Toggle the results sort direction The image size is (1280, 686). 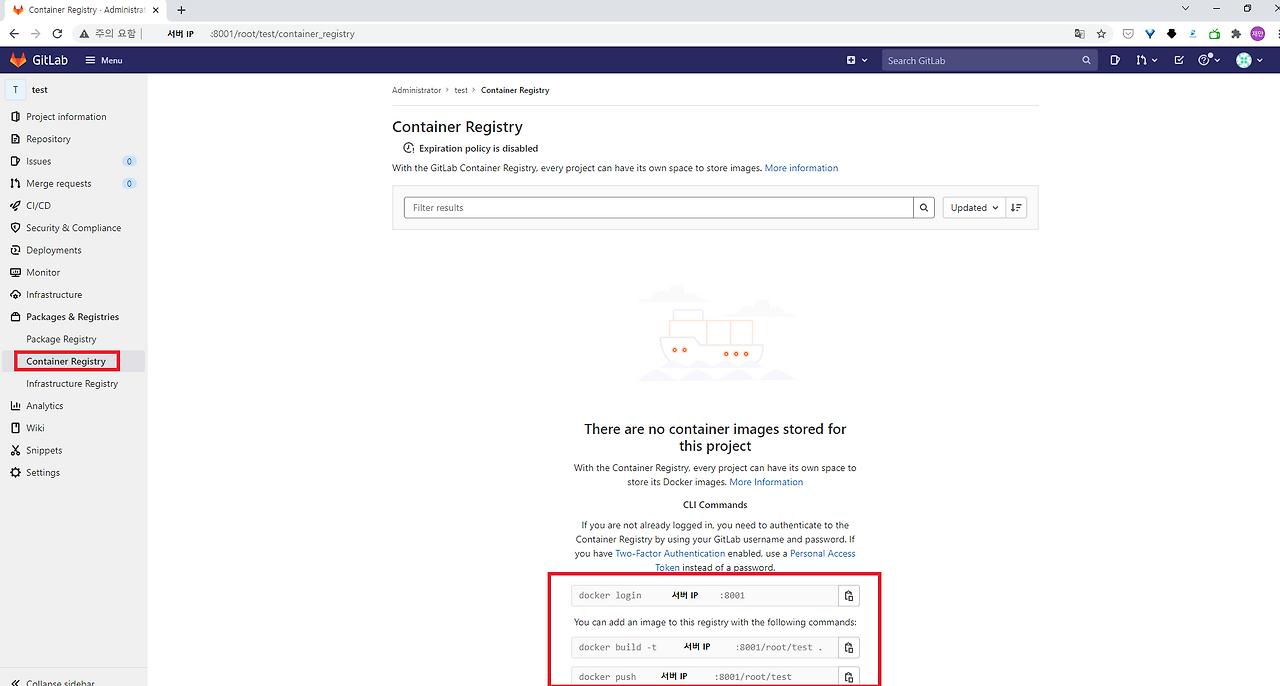coord(1016,207)
